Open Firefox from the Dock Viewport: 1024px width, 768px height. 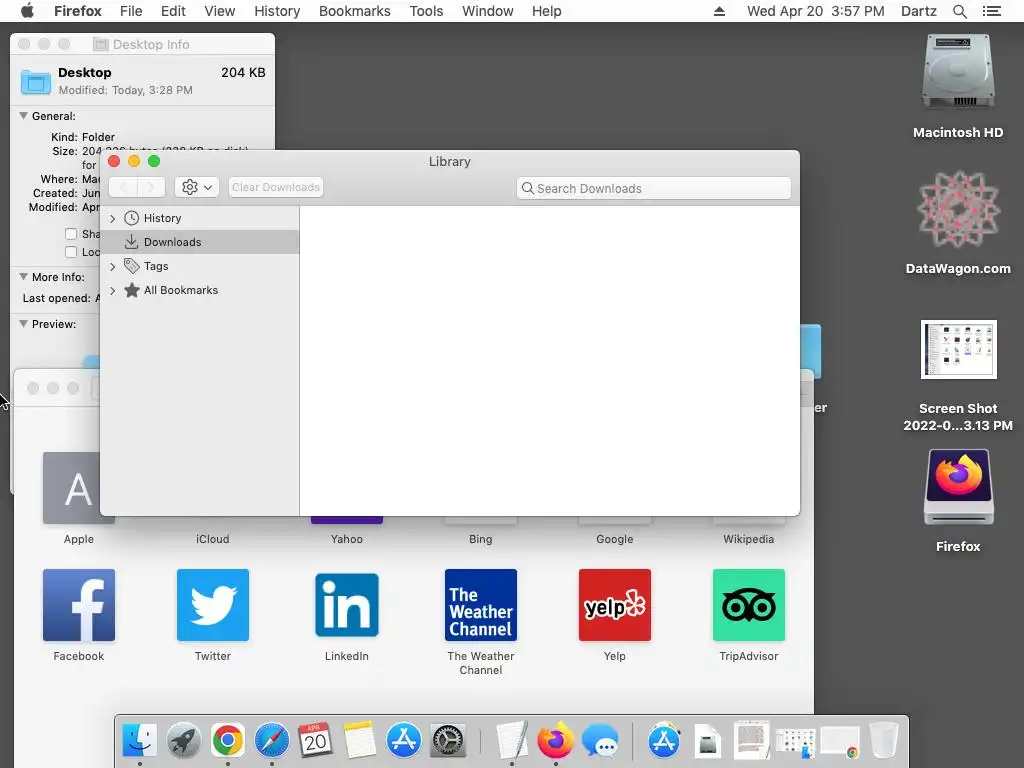(x=555, y=741)
